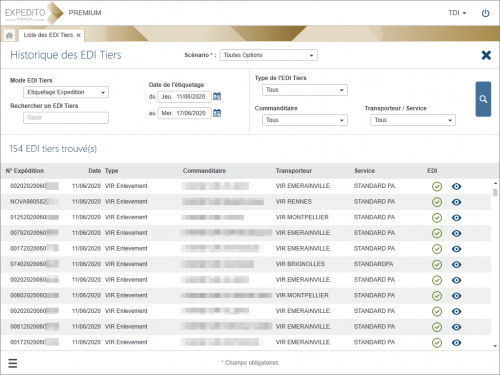View EDI via eye icon on VIR RENNES row
The height and width of the screenshot is (375, 500).
[x=456, y=202]
